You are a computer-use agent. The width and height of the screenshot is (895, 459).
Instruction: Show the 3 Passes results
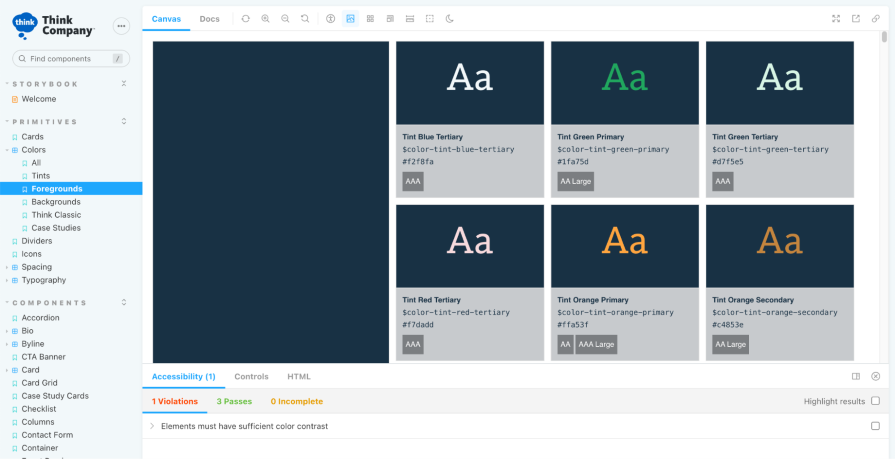[234, 401]
